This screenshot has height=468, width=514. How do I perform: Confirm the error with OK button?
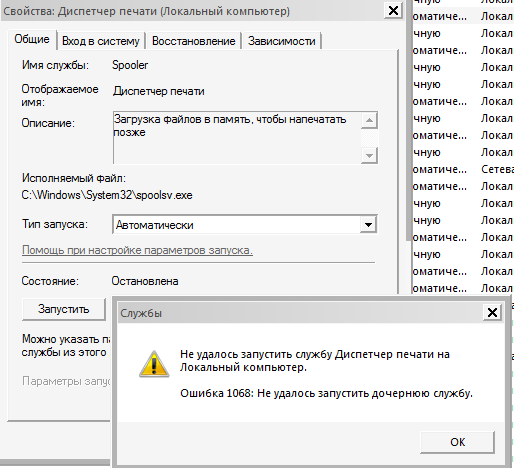click(457, 442)
